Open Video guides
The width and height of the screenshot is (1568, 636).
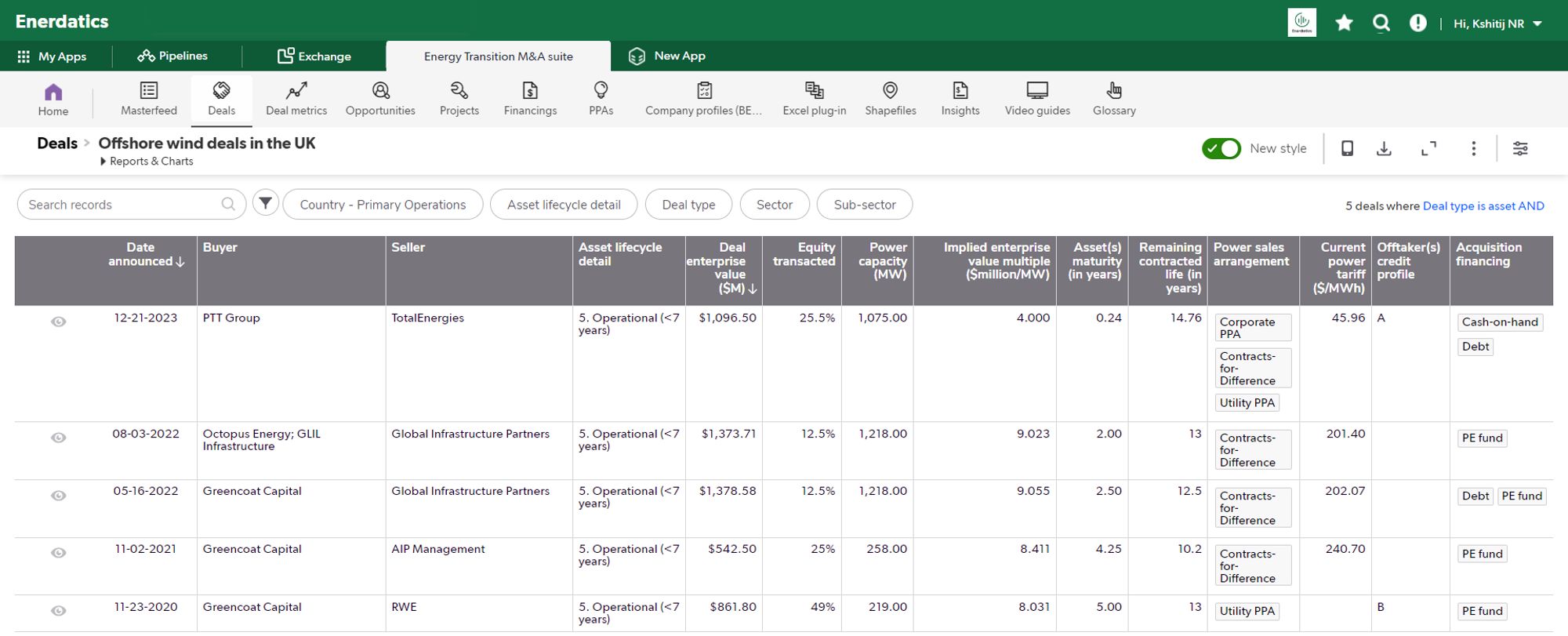(x=1037, y=100)
